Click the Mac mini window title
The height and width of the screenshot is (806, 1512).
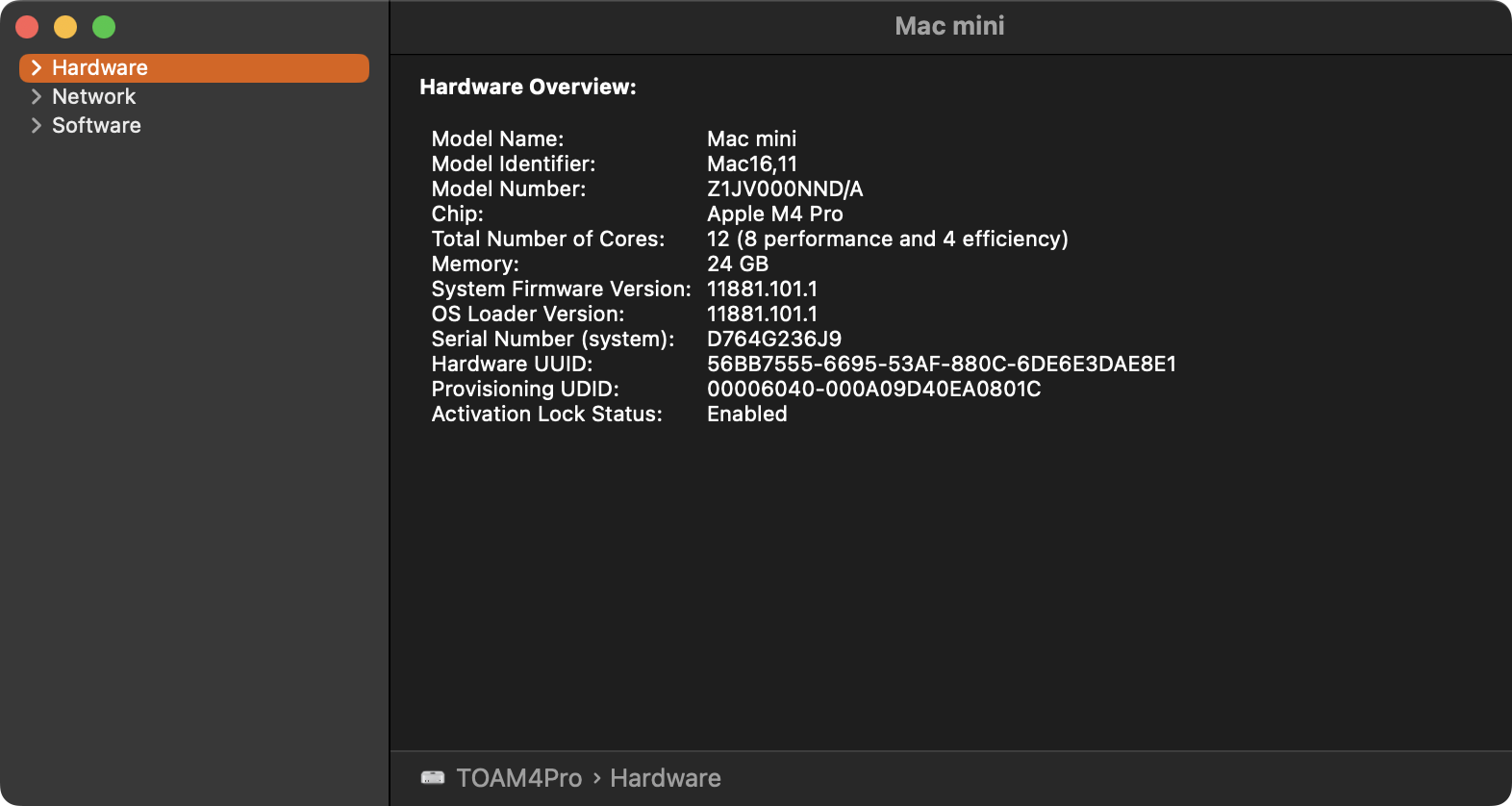(x=950, y=26)
